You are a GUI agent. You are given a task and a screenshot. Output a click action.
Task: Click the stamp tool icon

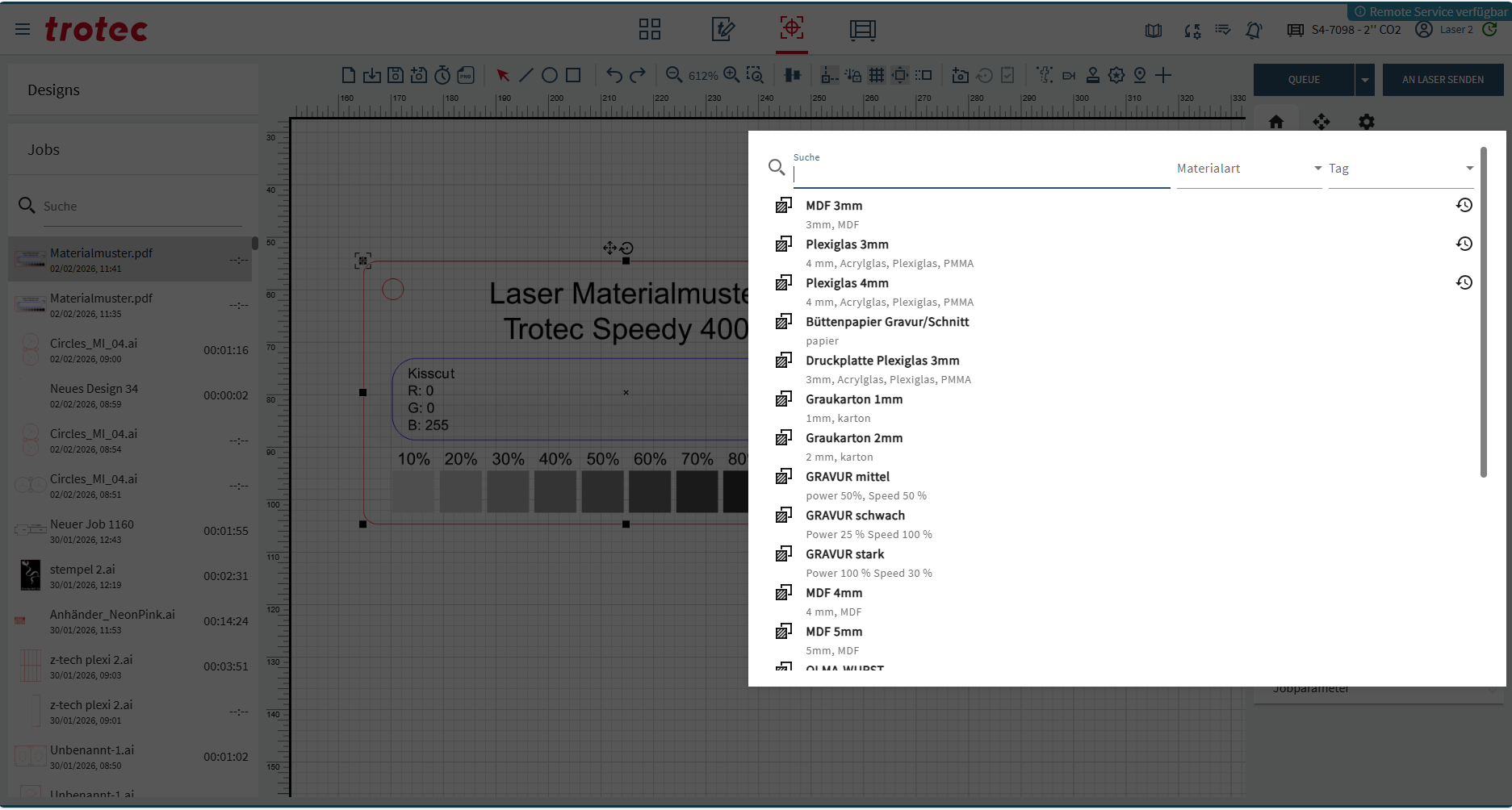click(x=1092, y=75)
